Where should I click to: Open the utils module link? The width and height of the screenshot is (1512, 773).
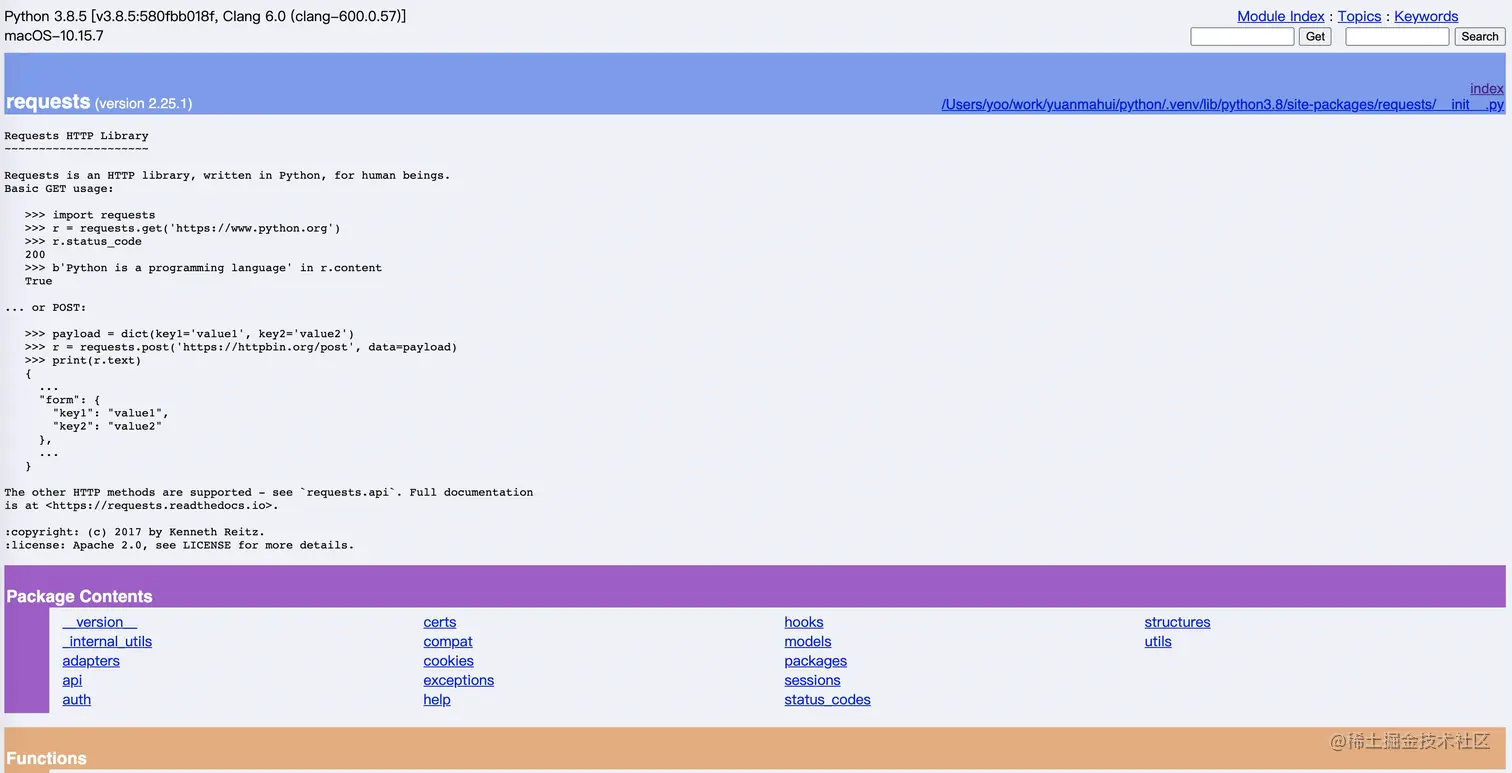tap(1158, 641)
